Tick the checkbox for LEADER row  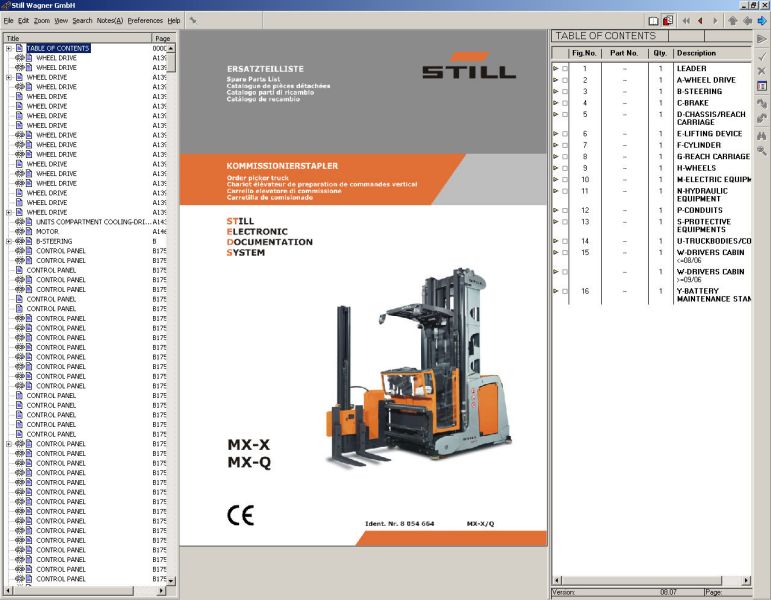point(564,68)
